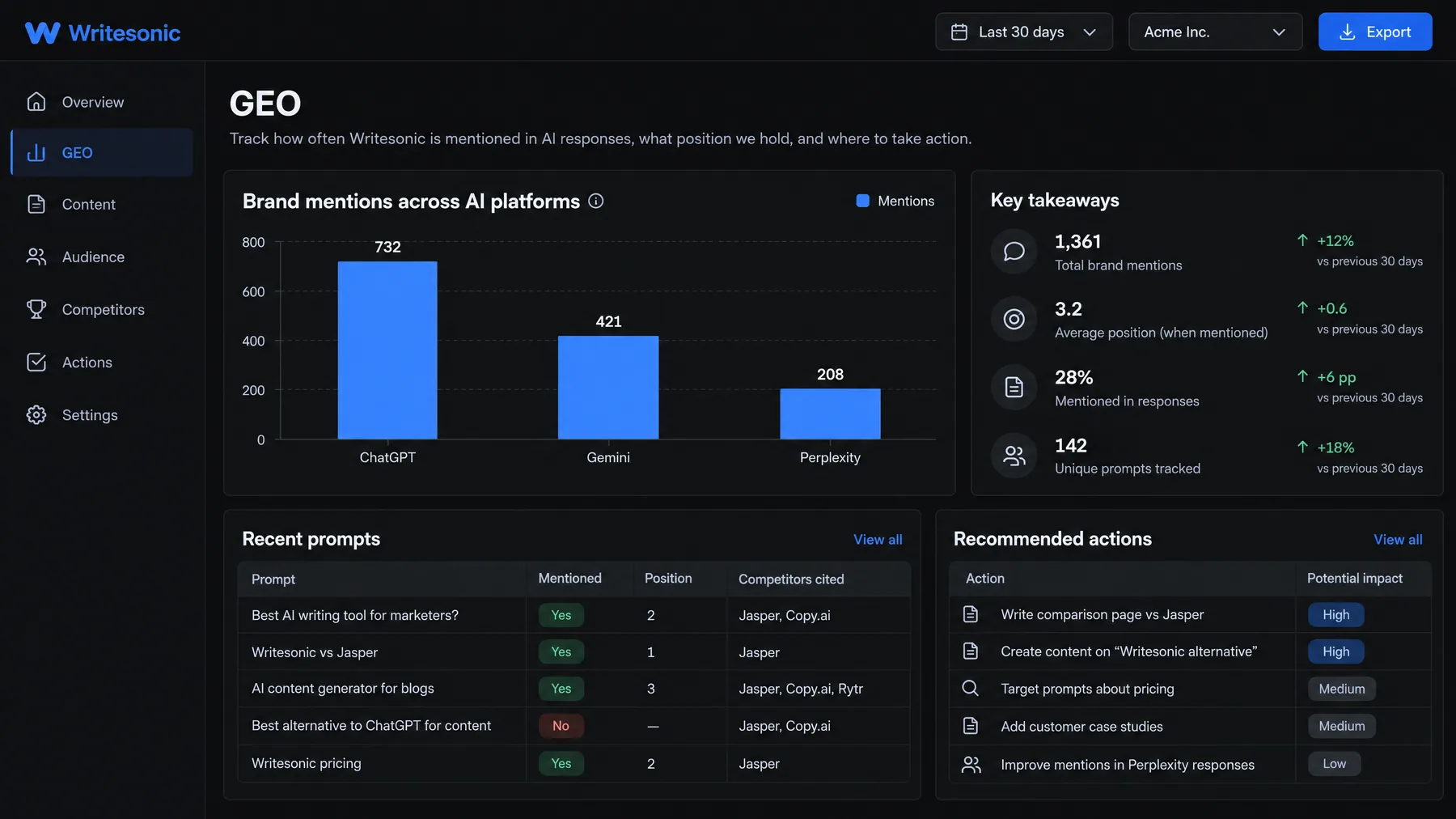Viewport: 1456px width, 819px height.
Task: Click the Actions checkmark icon
Action: pos(36,362)
